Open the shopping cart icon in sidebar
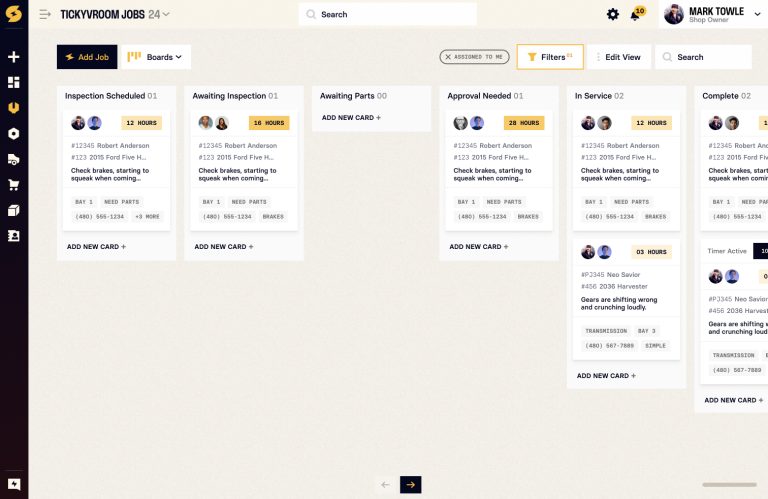This screenshot has width=768, height=499. (14, 185)
